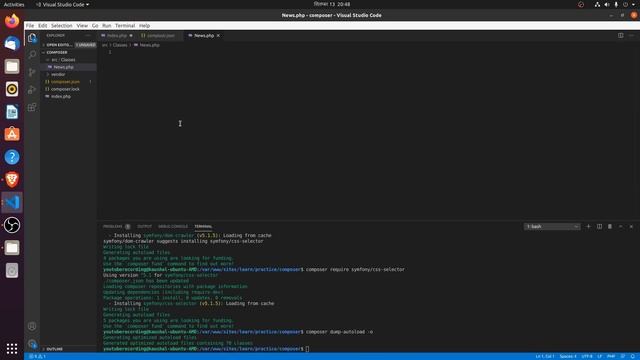Open the File menu
Screen dimensions: 640x360
click(x=30, y=25)
